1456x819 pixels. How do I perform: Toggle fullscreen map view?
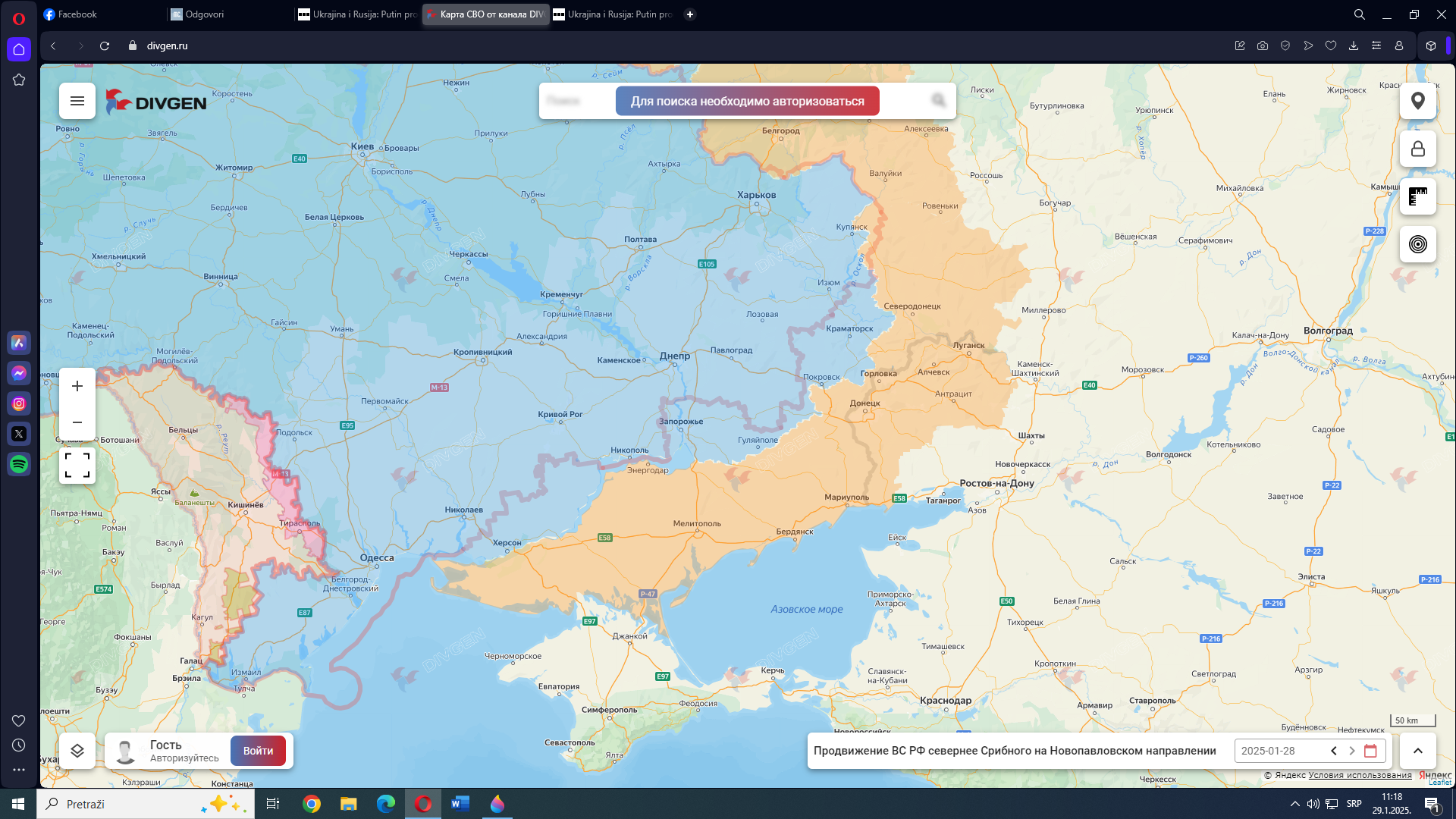pyautogui.click(x=77, y=465)
